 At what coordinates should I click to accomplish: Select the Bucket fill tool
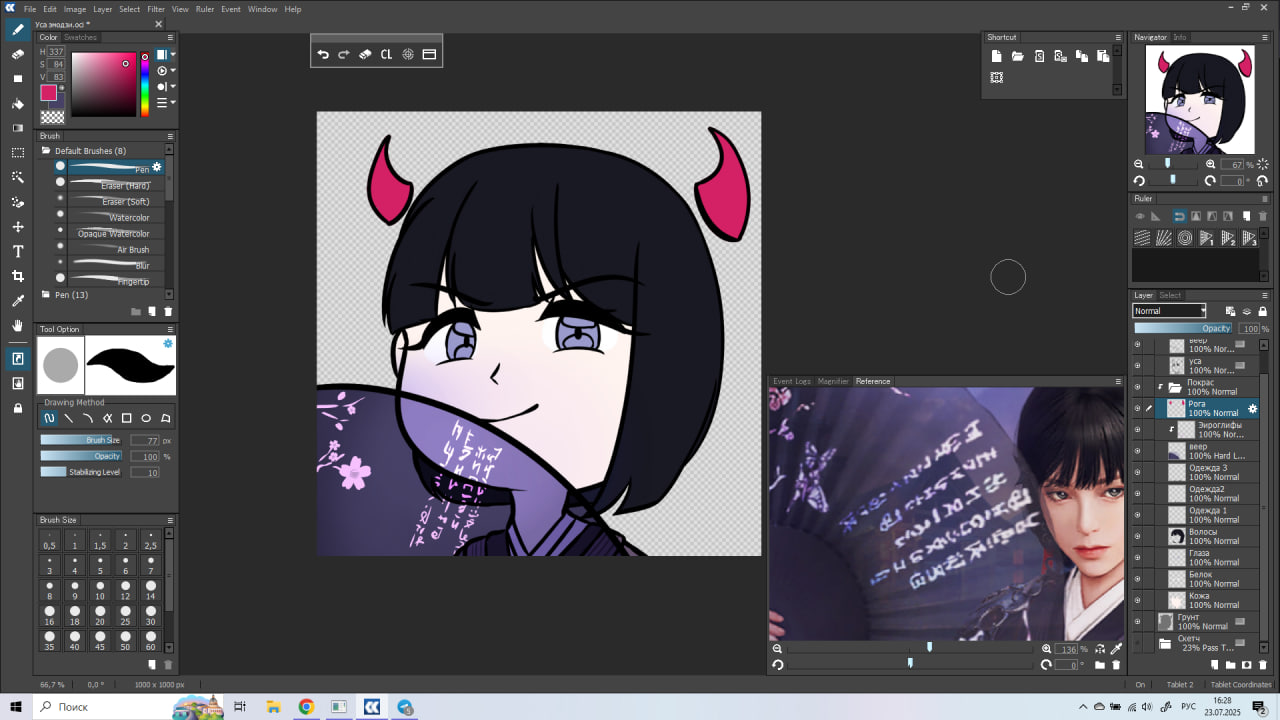[18, 104]
